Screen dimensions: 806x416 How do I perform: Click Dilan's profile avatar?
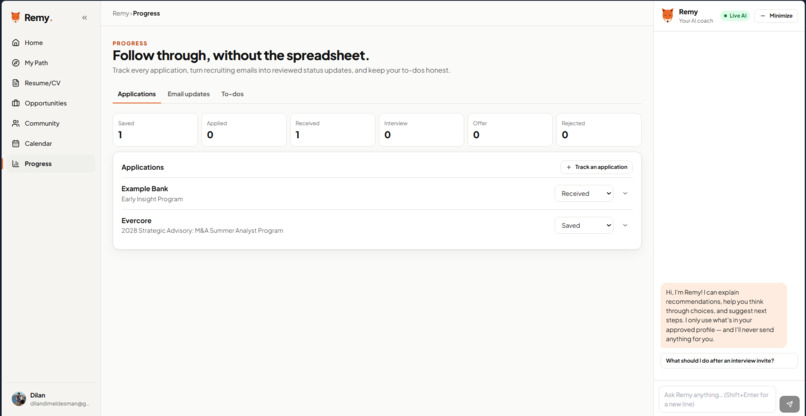pos(19,399)
